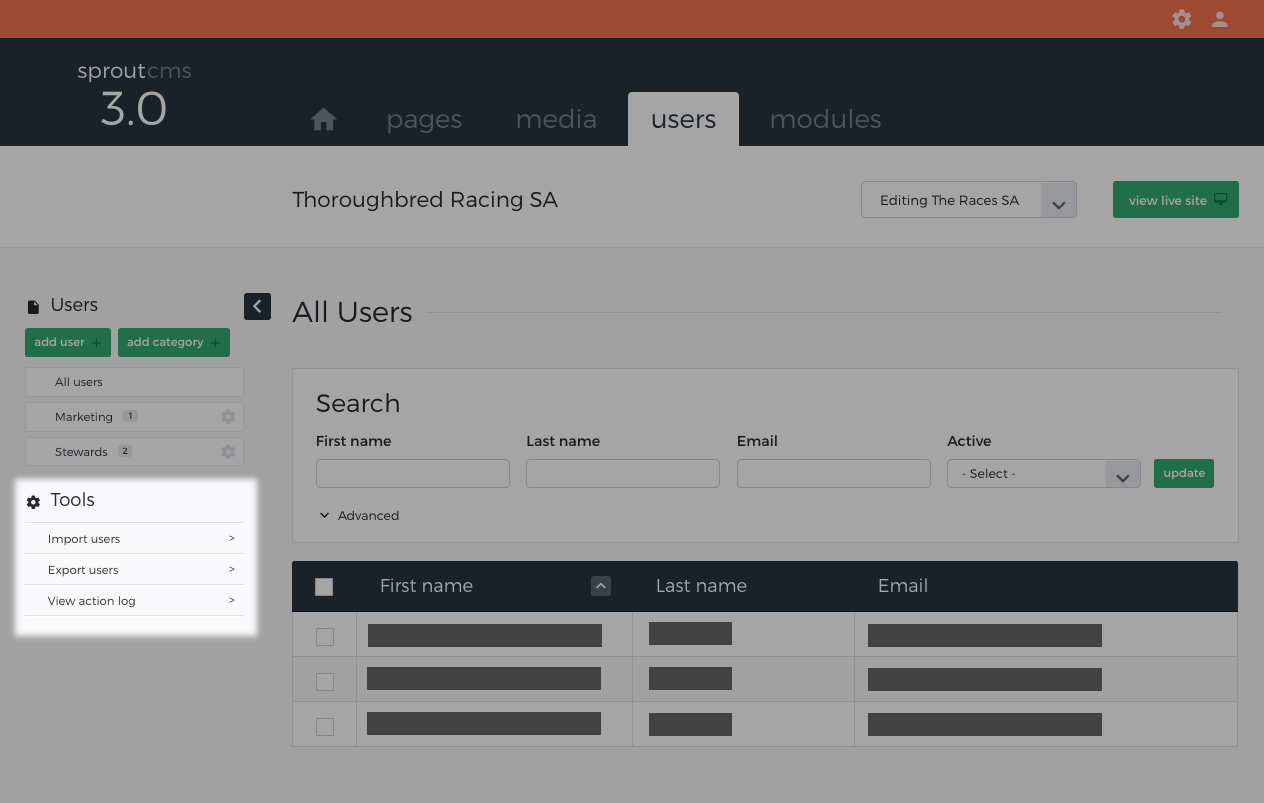This screenshot has width=1264, height=803.
Task: Click the Tools gear icon heading
Action: point(33,502)
